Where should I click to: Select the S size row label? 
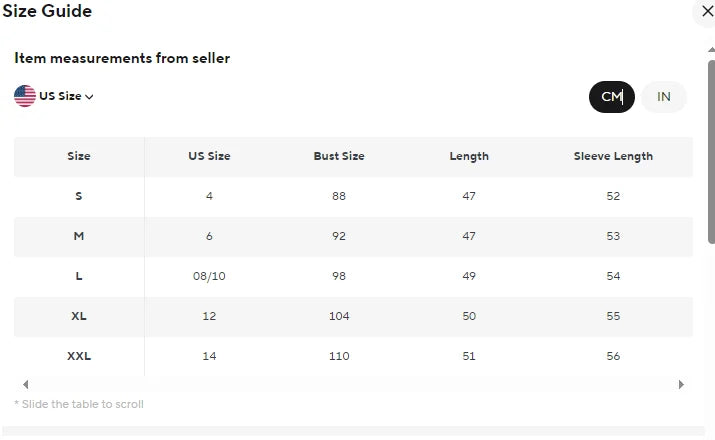coord(79,196)
